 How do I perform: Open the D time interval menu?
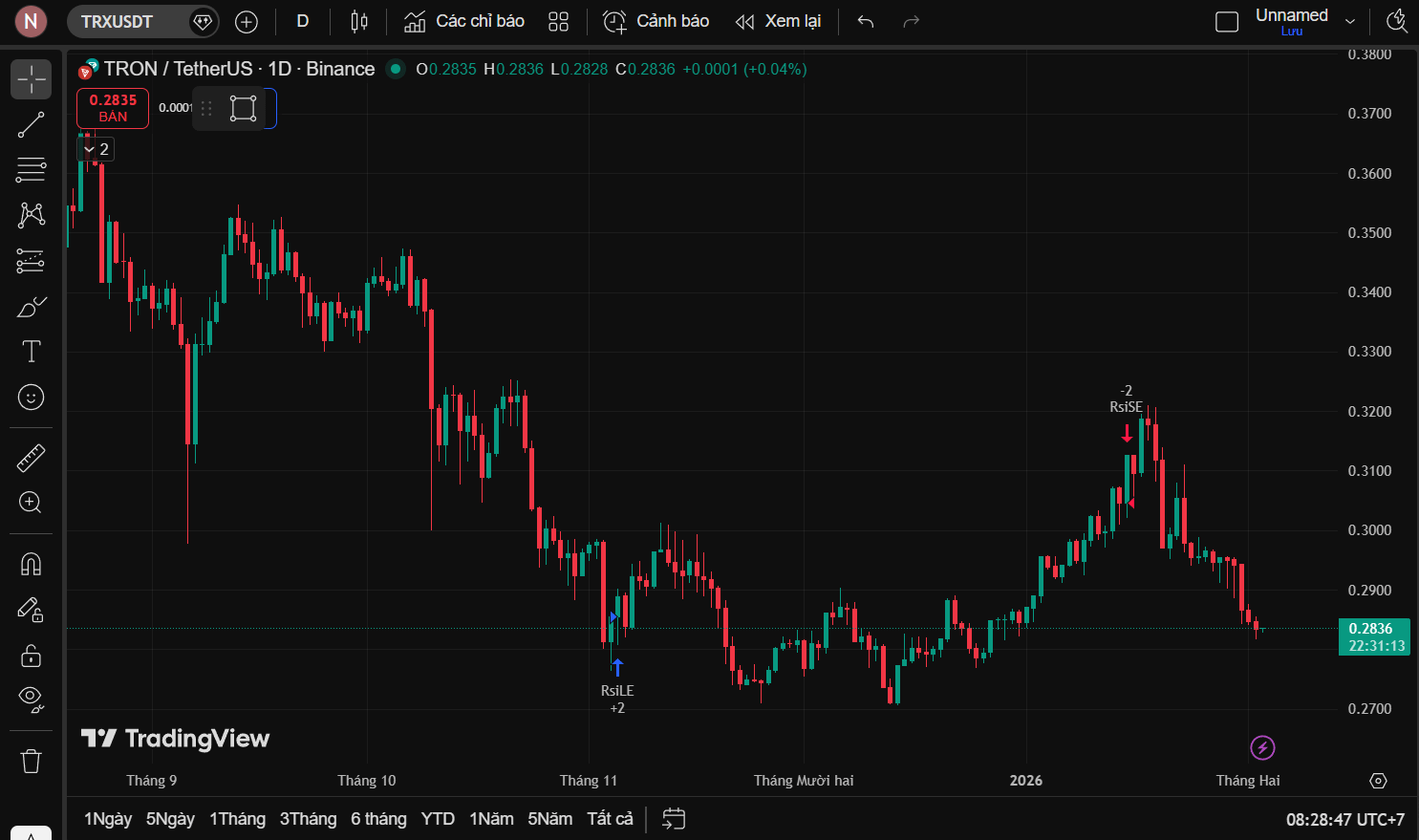pos(303,21)
